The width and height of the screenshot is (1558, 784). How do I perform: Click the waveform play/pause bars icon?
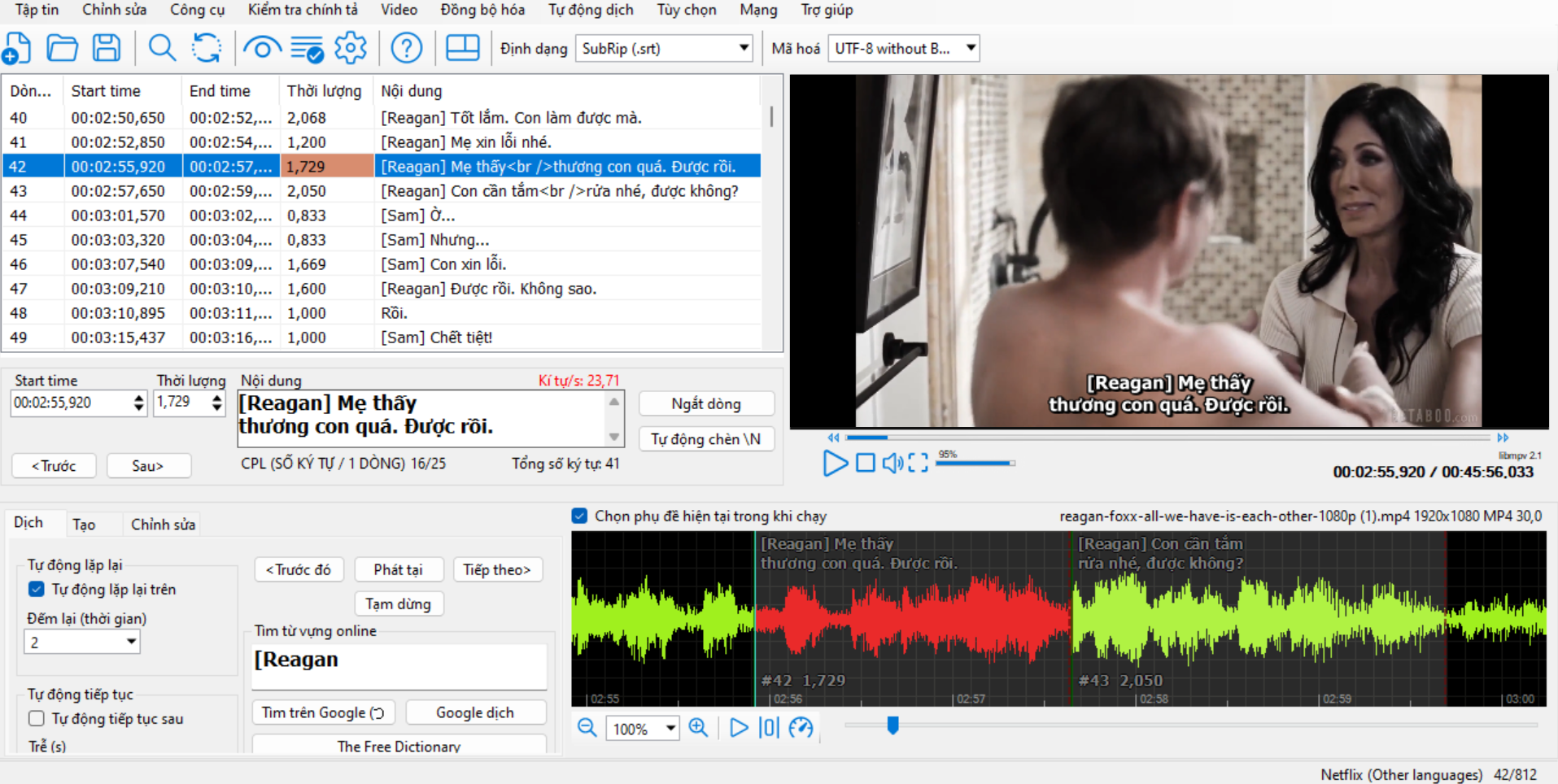click(769, 727)
